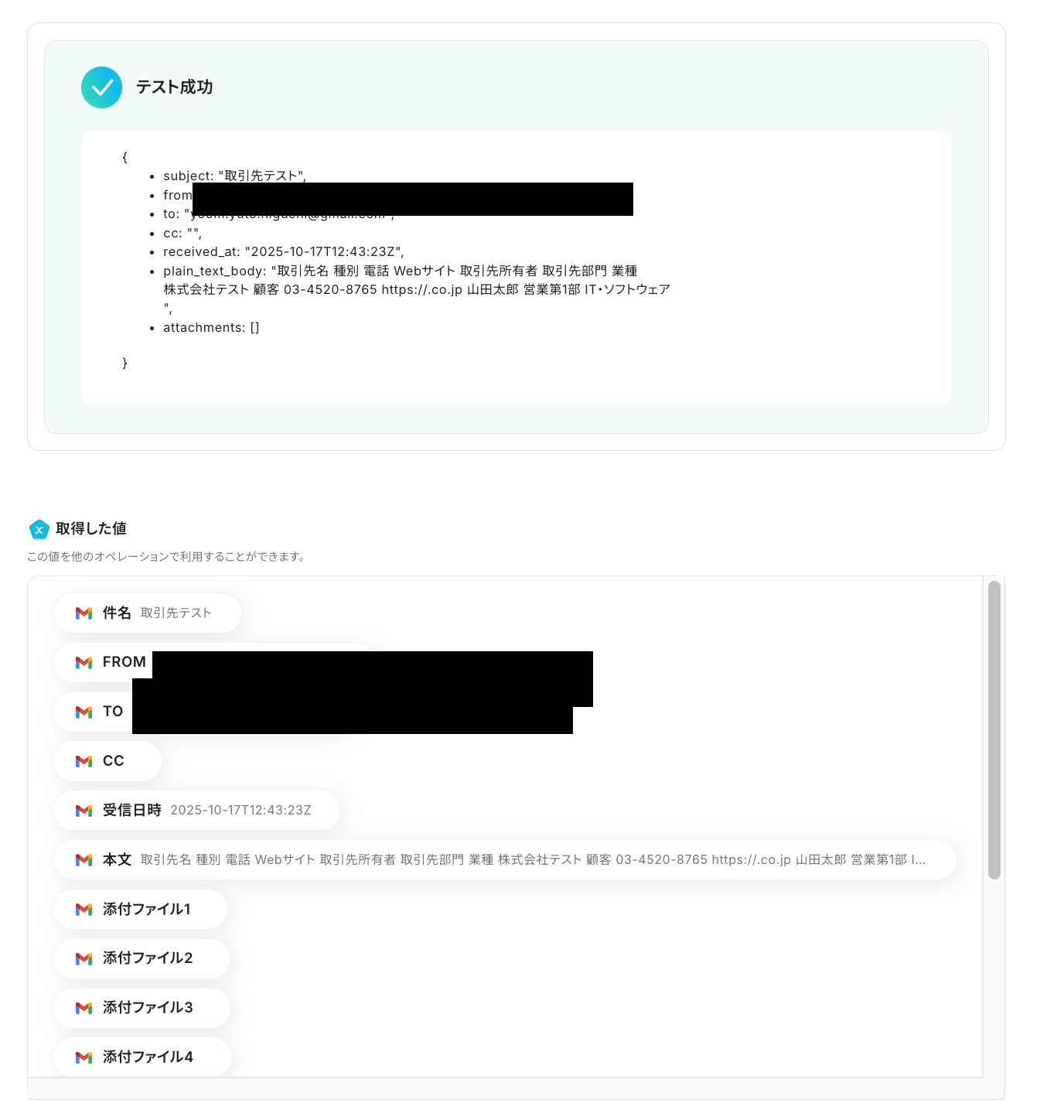Click the green test success checkmark icon

pyautogui.click(x=101, y=87)
